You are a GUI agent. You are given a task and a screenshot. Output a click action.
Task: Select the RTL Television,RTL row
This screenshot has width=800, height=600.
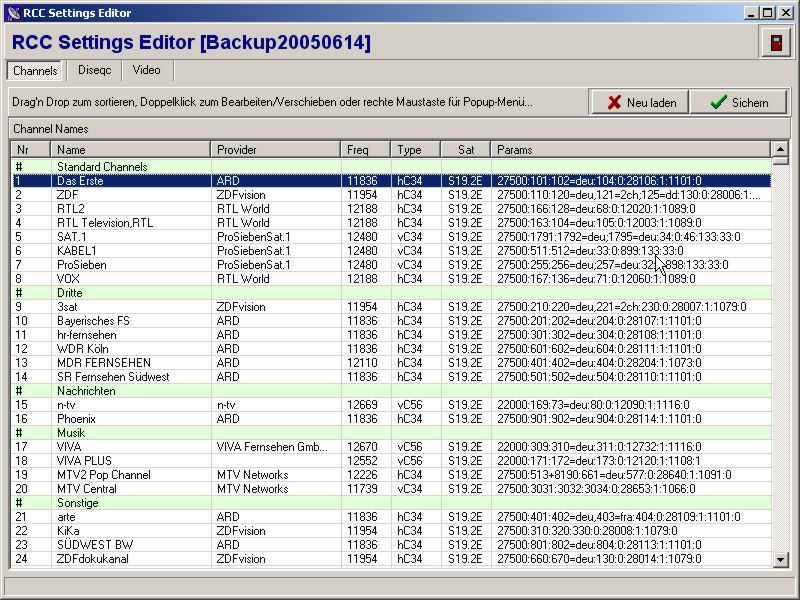coord(391,223)
